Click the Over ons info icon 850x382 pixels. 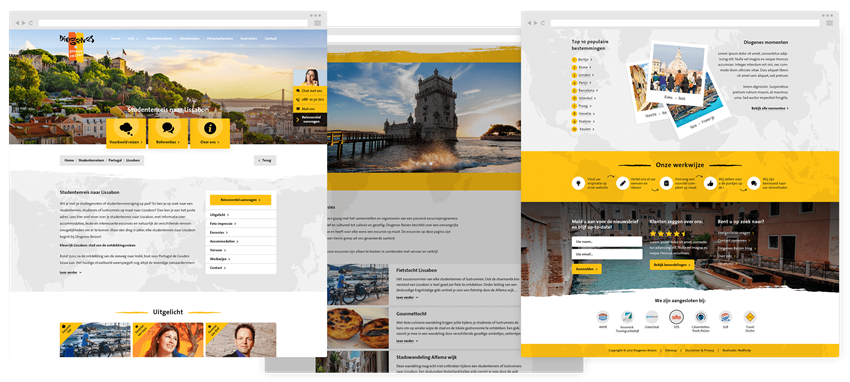(210, 128)
